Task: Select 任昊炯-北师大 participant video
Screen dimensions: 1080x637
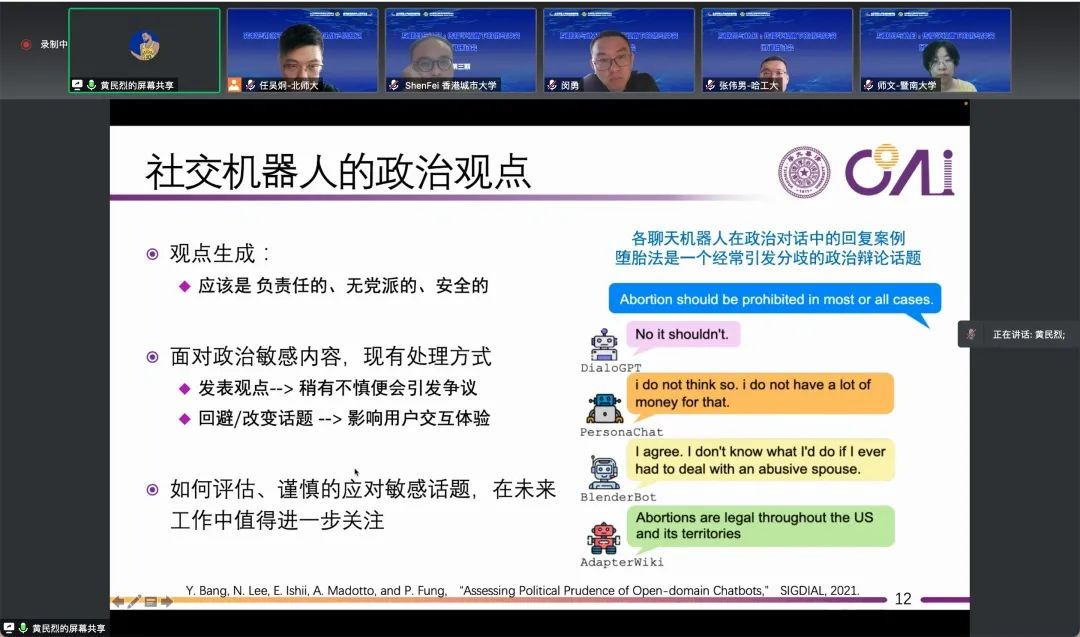Action: click(x=302, y=50)
